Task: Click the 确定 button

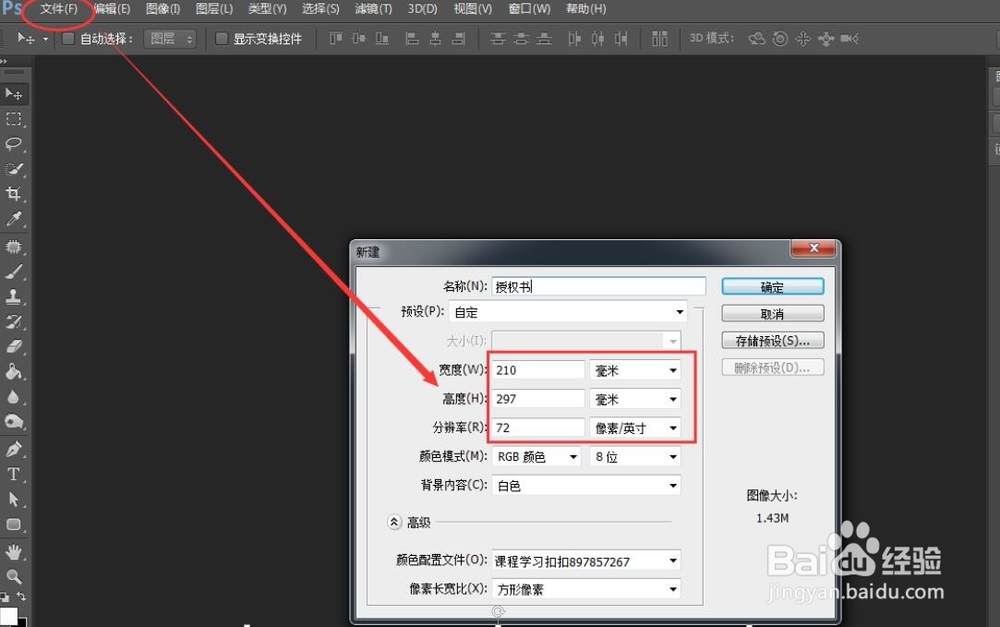Action: pos(772,287)
